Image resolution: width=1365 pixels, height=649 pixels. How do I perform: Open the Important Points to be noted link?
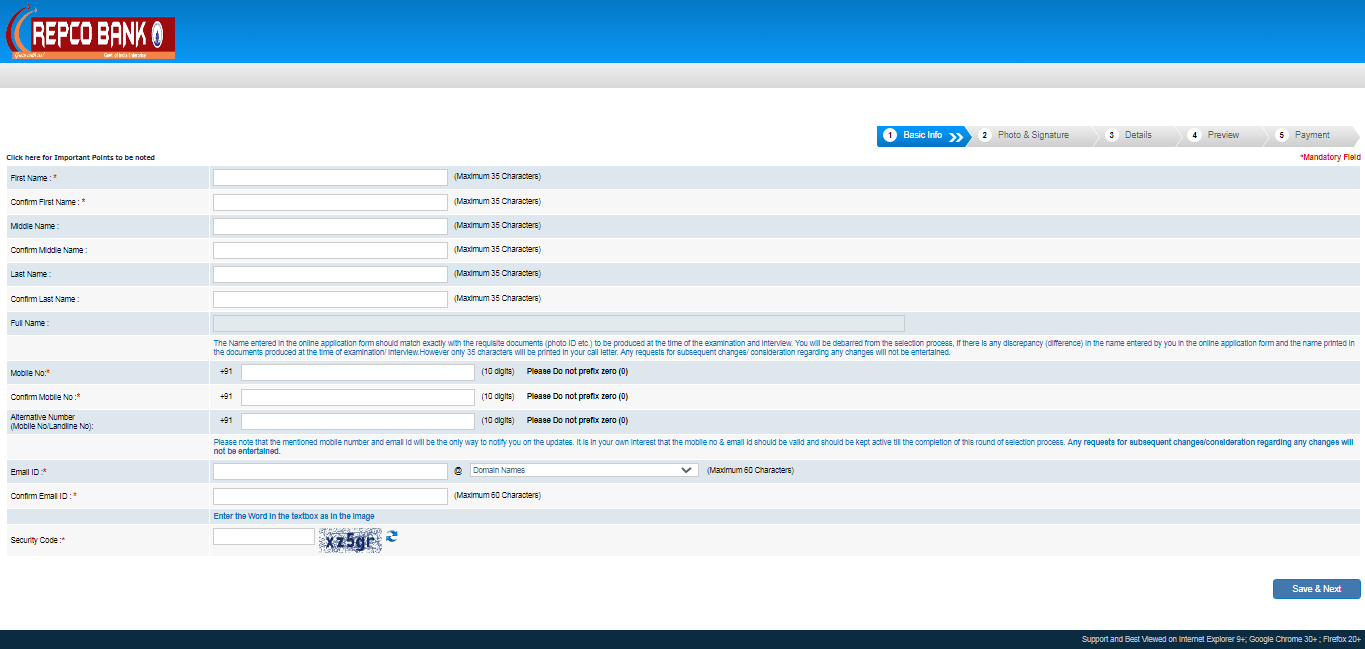pyautogui.click(x=81, y=158)
